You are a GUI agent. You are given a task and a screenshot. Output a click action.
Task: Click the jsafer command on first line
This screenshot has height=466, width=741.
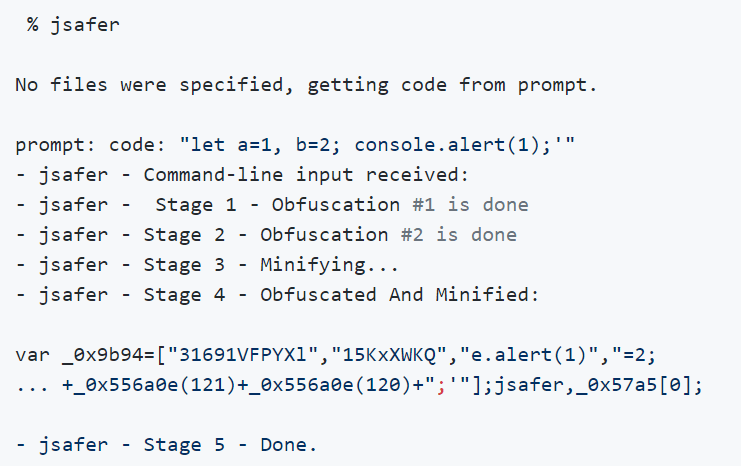point(85,25)
